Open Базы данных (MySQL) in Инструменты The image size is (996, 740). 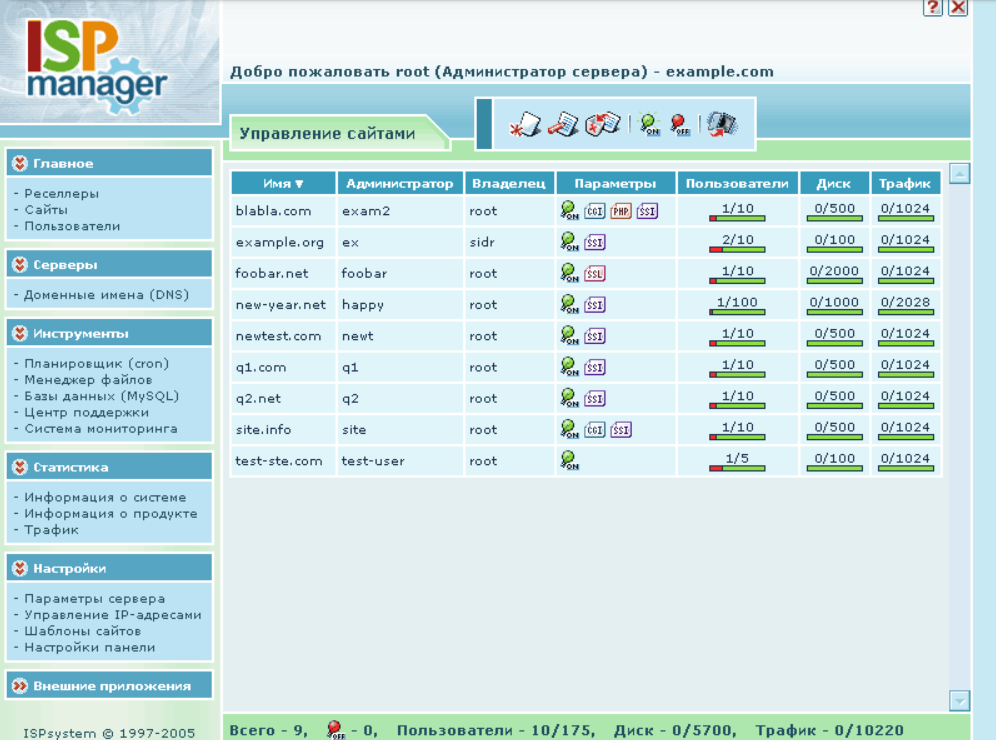pyautogui.click(x=102, y=396)
